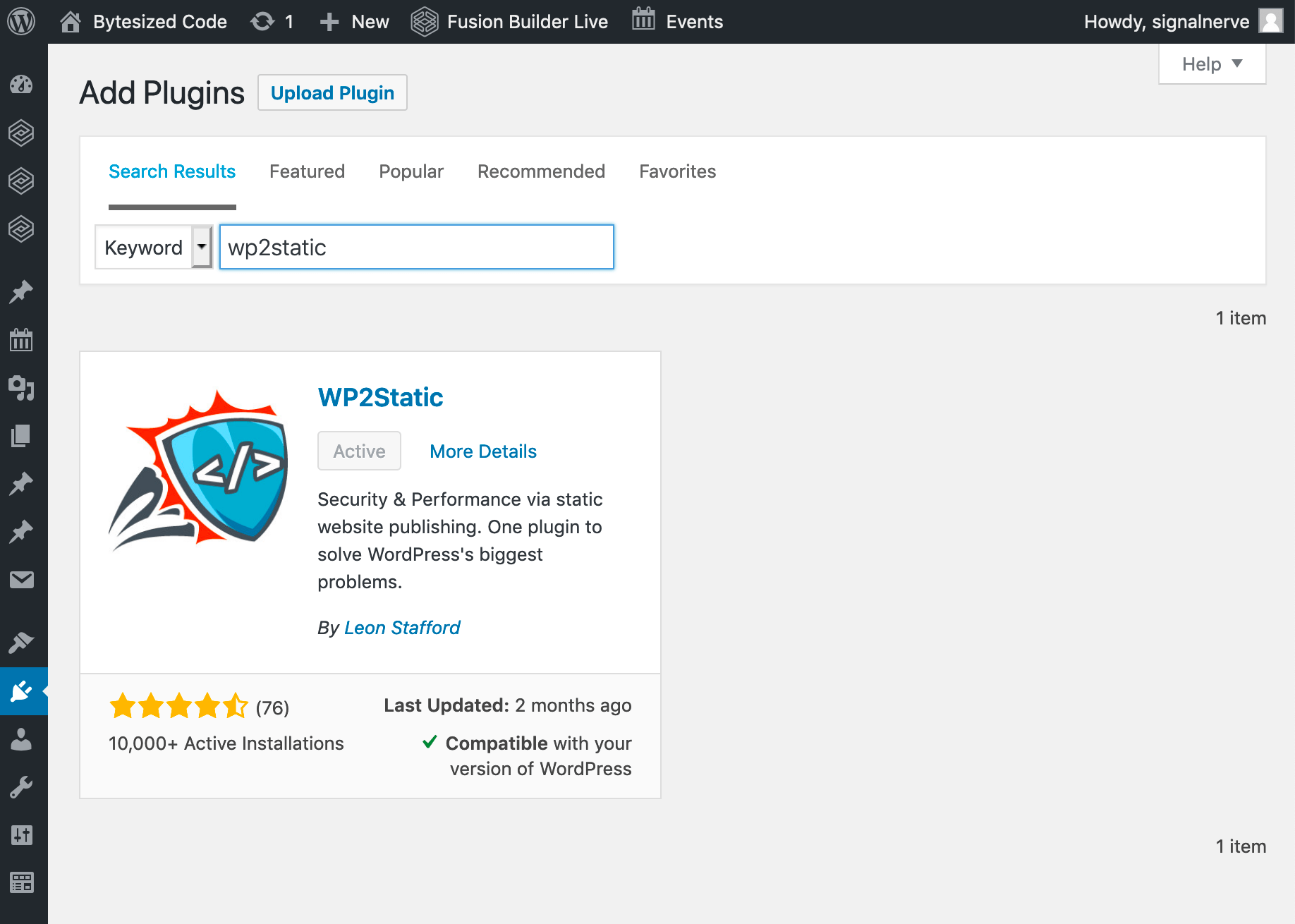Open the updates counter in the admin bar
The width and height of the screenshot is (1295, 924).
(x=272, y=21)
